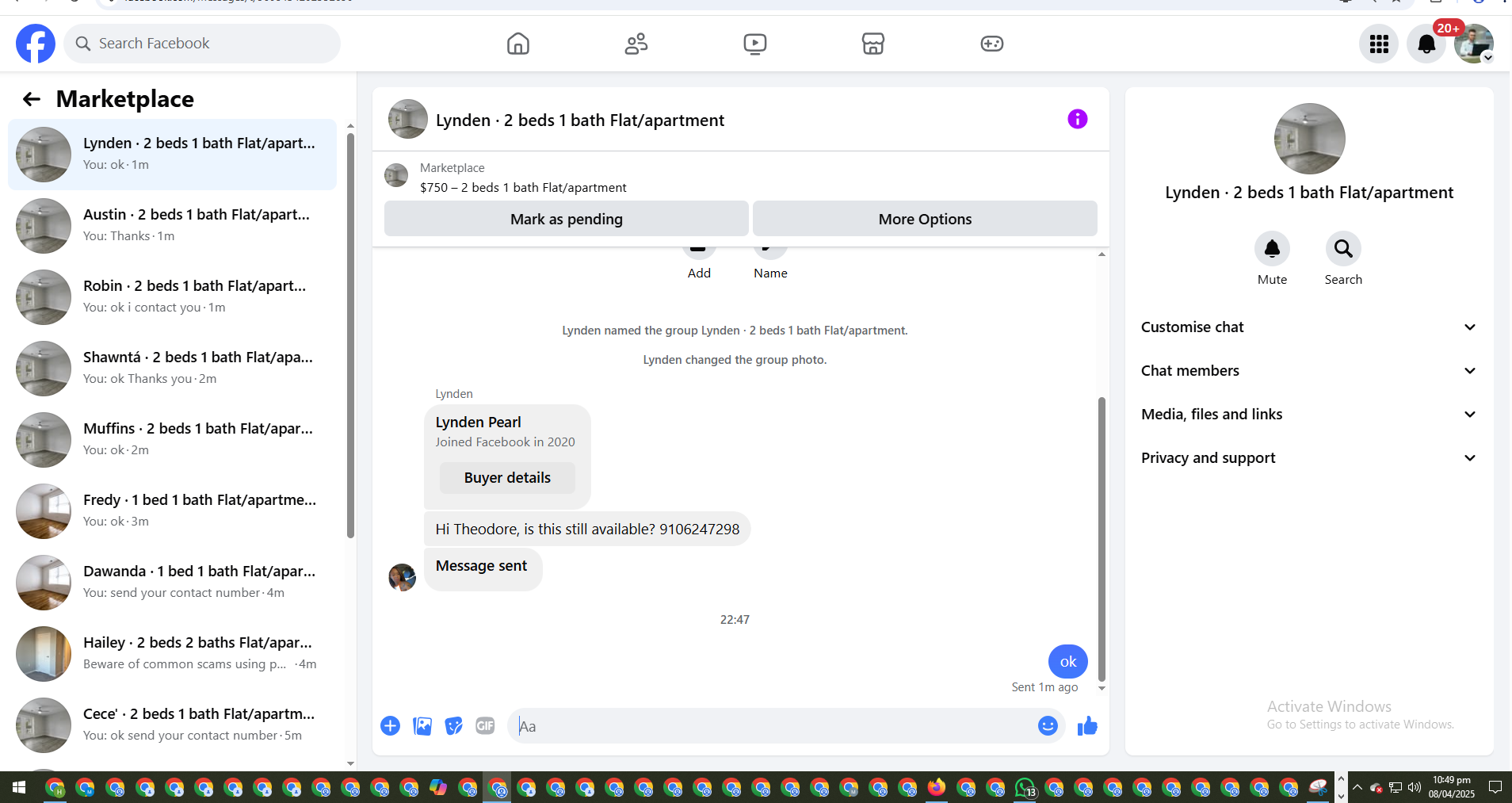Open the grid menu icon
1512x803 pixels.
tap(1379, 44)
